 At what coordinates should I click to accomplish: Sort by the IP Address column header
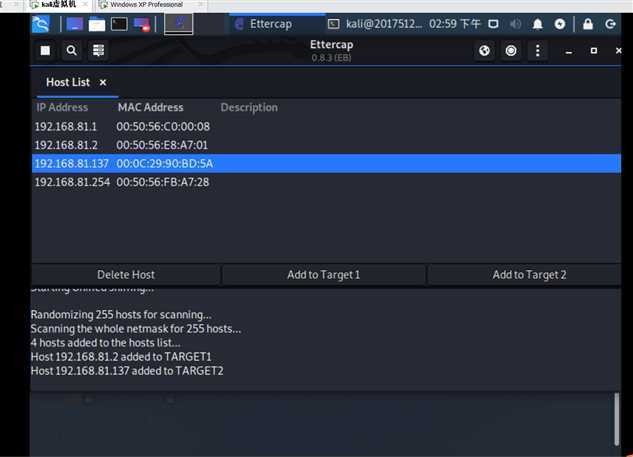pyautogui.click(x=62, y=107)
